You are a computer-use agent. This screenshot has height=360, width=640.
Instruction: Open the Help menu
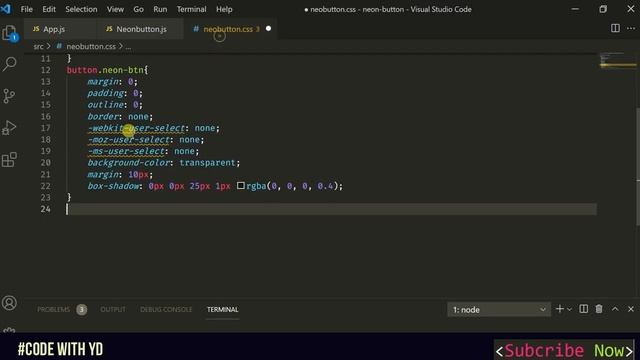tap(224, 9)
